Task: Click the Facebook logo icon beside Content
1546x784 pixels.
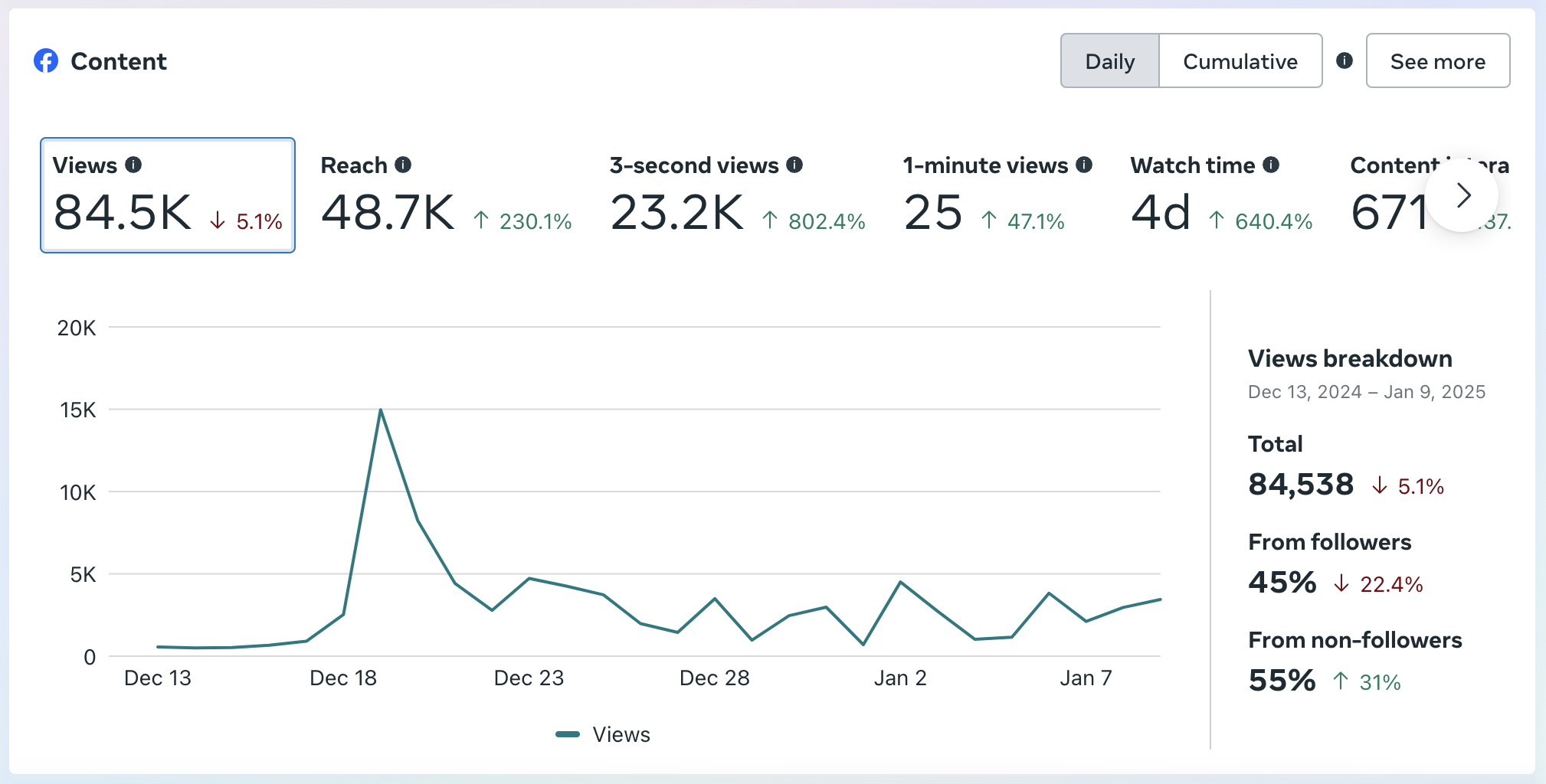Action: [x=46, y=61]
